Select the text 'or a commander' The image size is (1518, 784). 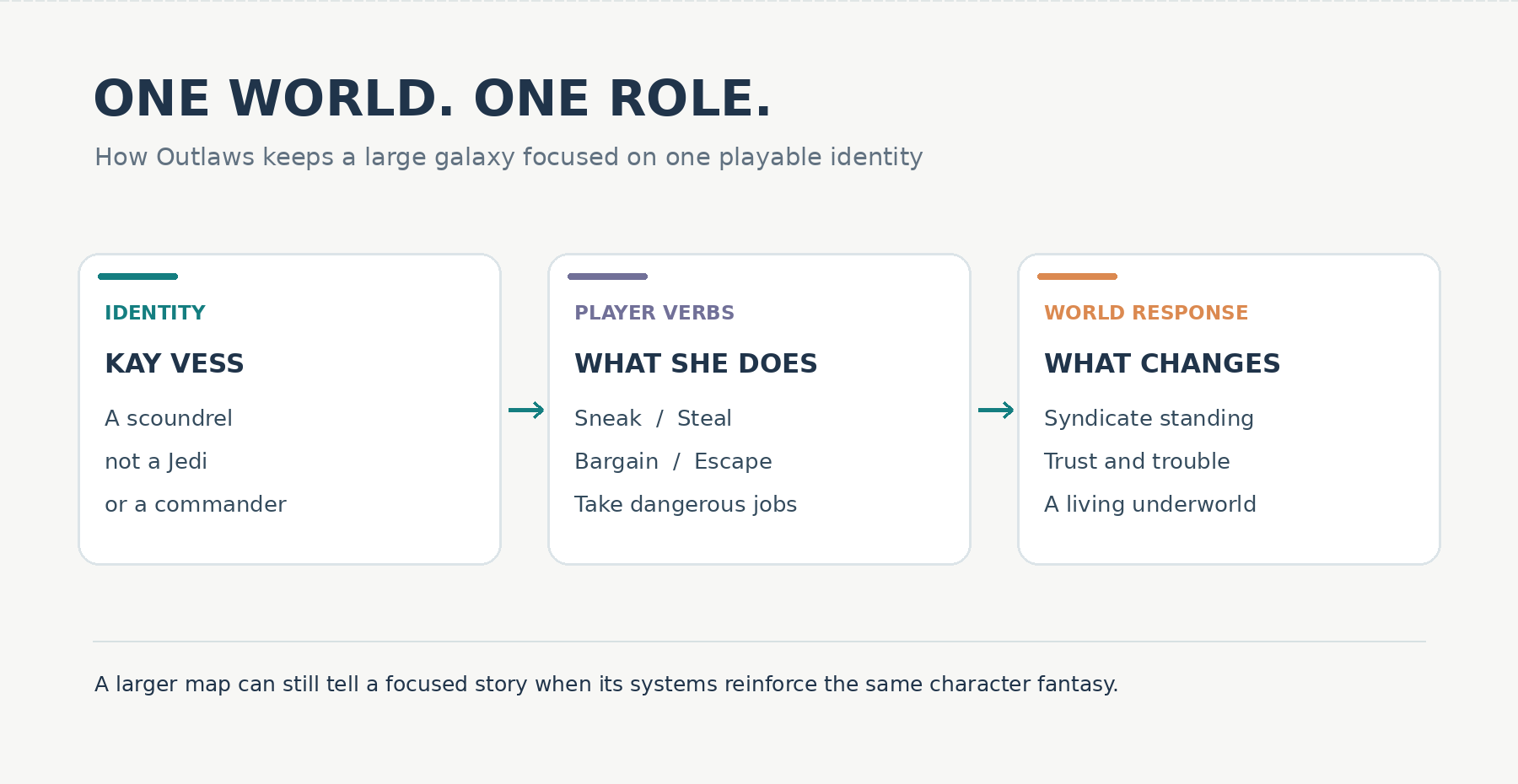196,504
